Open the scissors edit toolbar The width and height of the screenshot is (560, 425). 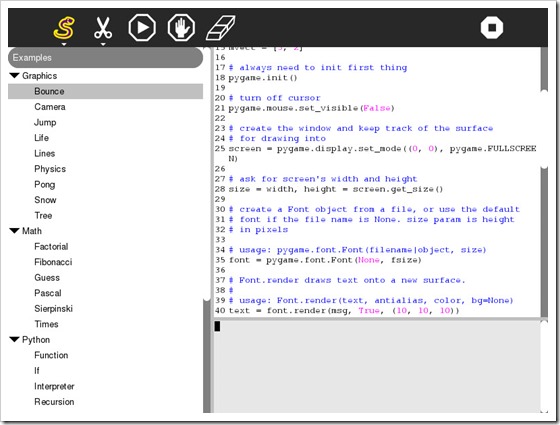pyautogui.click(x=103, y=28)
